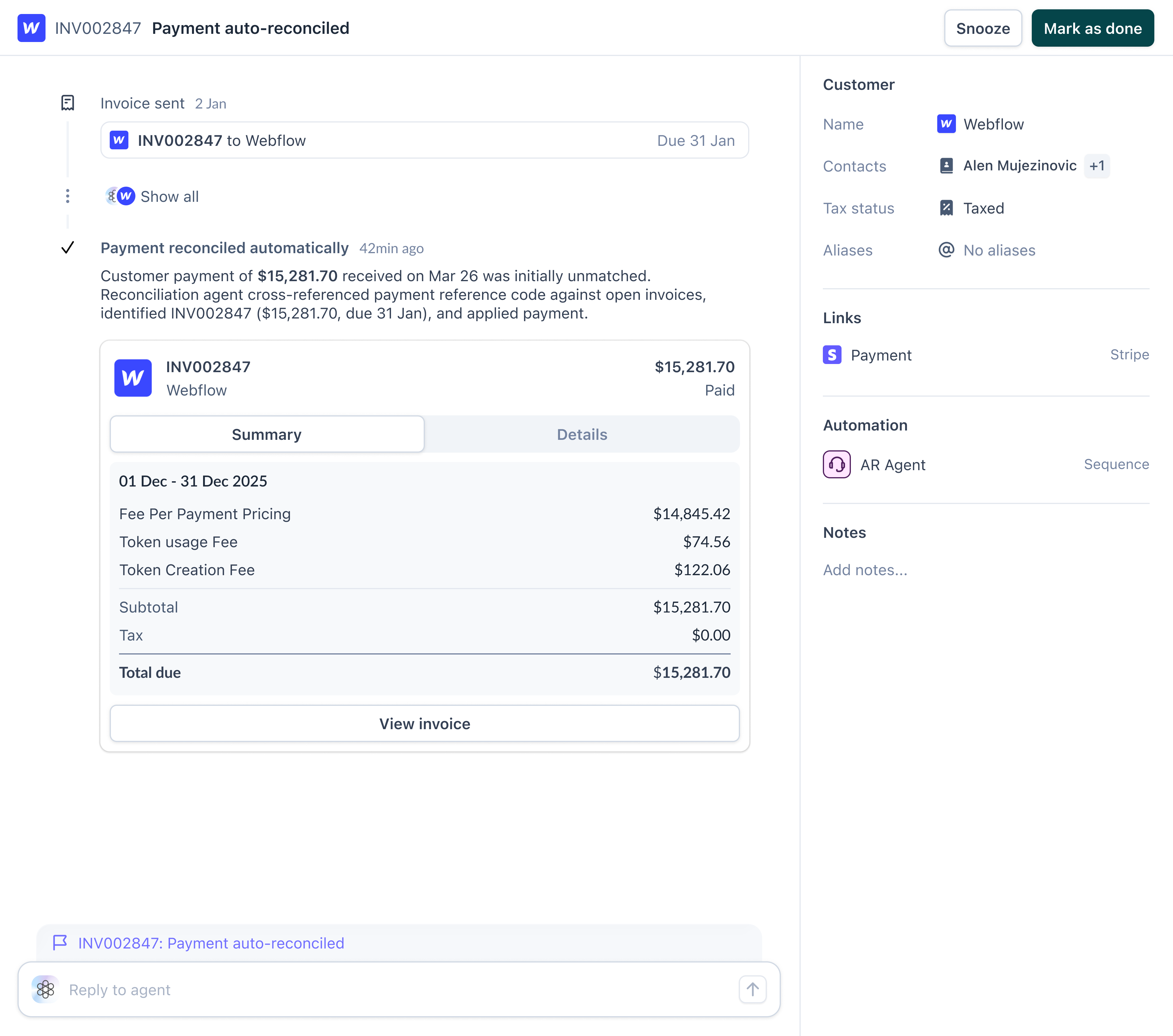The height and width of the screenshot is (1036, 1173).
Task: Click the AR Agent headset icon
Action: 837,465
